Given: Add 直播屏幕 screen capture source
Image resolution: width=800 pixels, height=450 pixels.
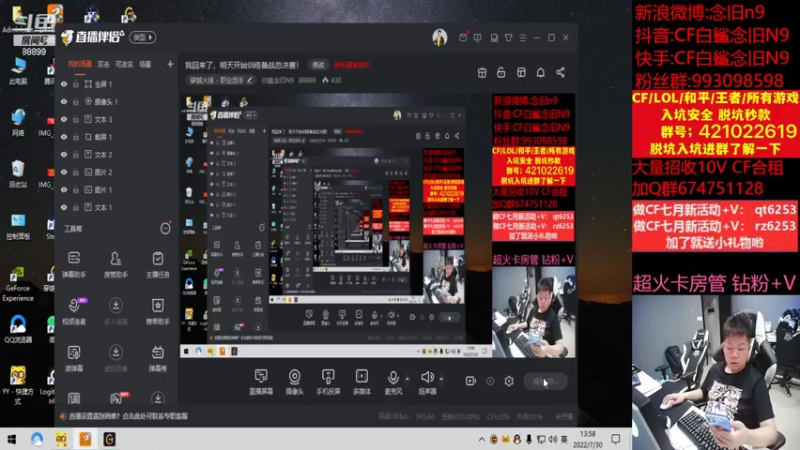Looking at the screenshot, I should (261, 382).
